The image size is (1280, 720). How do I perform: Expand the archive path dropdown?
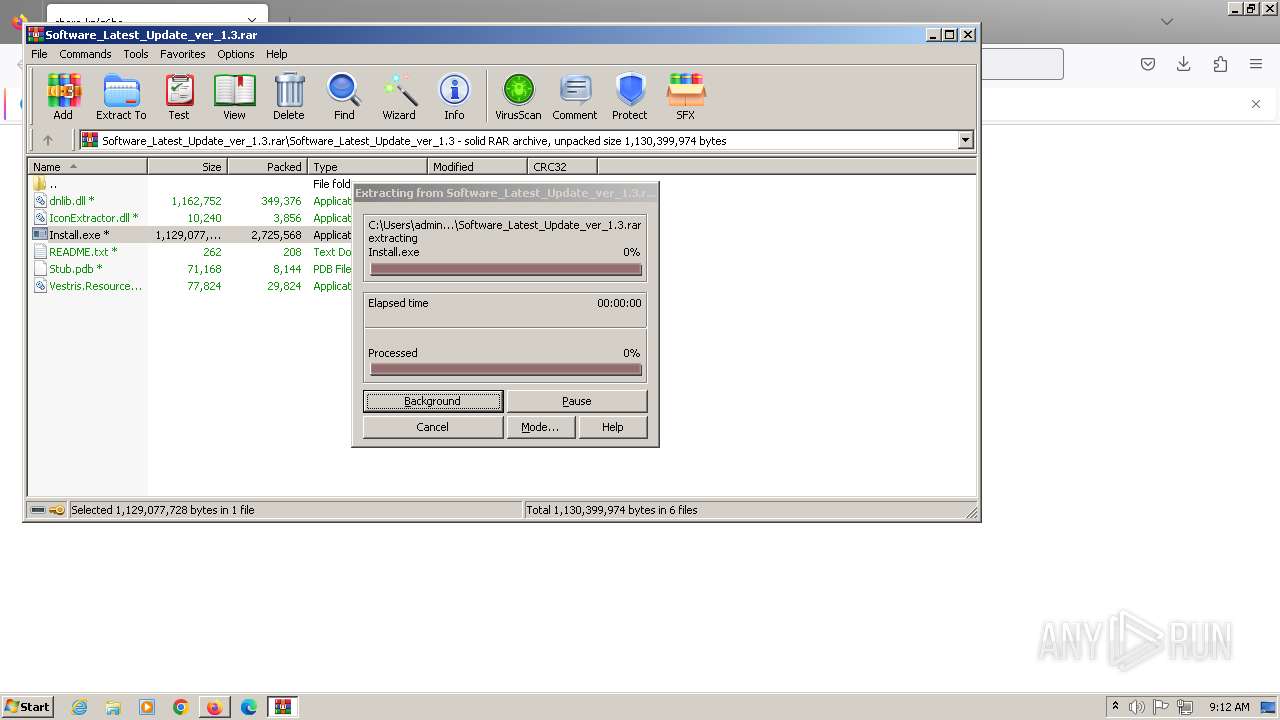tap(965, 140)
